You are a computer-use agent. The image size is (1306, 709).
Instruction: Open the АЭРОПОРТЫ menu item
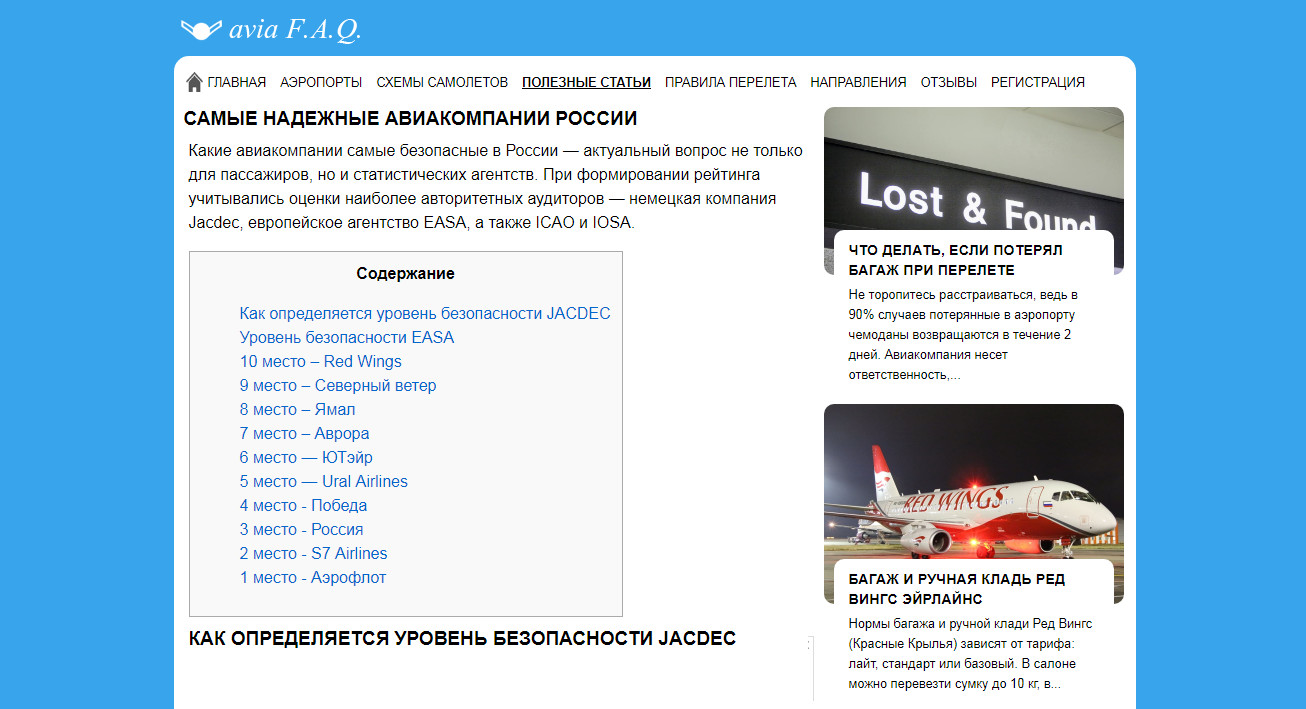point(321,82)
